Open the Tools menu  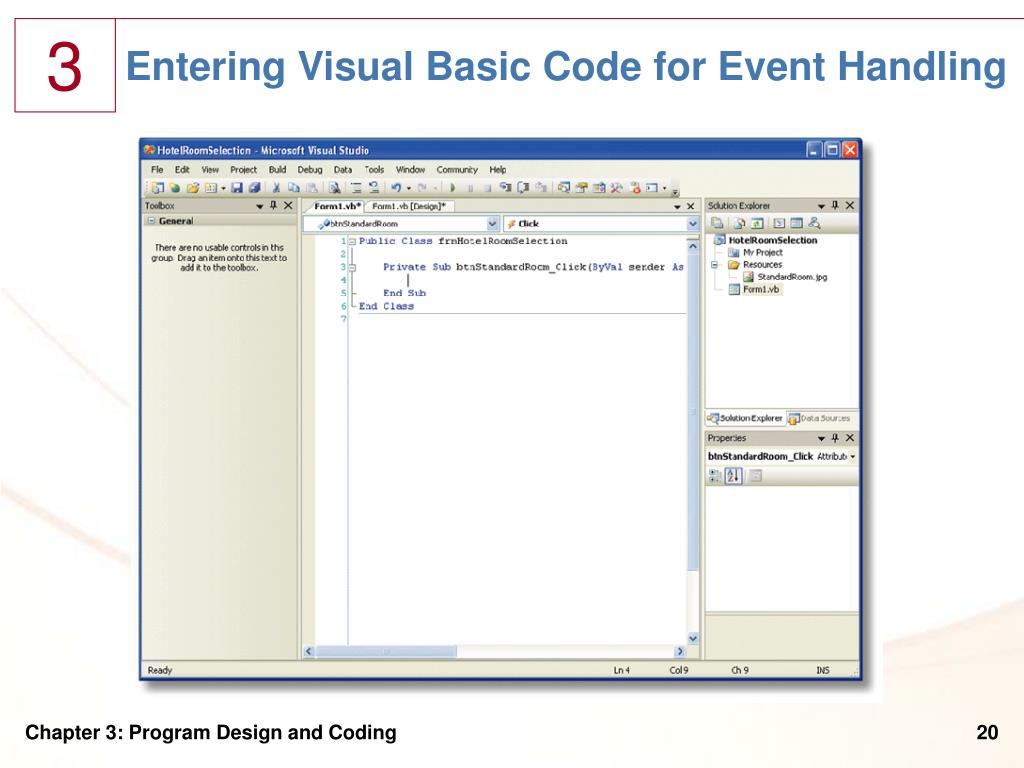tap(374, 169)
